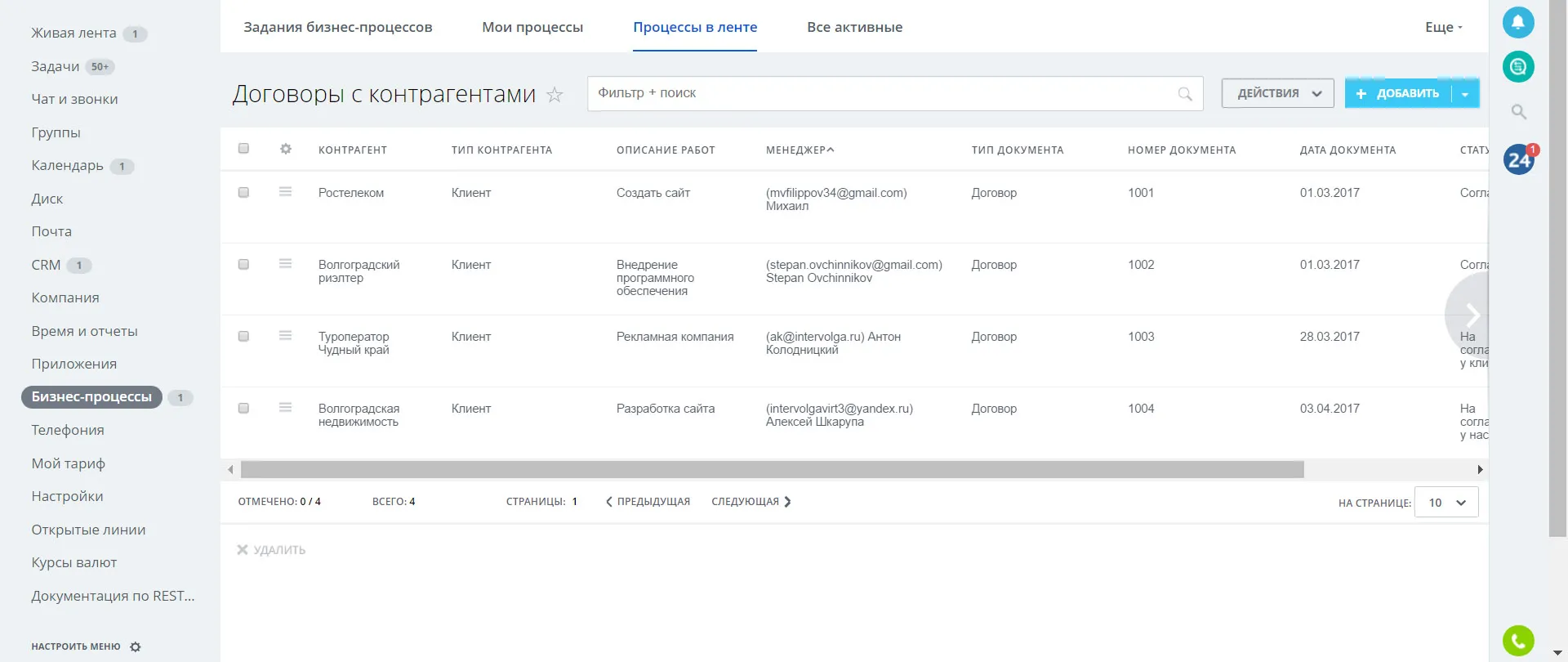The height and width of the screenshot is (662, 1568).
Task: Click the horizontal table scrollbar thumb
Action: 772,469
